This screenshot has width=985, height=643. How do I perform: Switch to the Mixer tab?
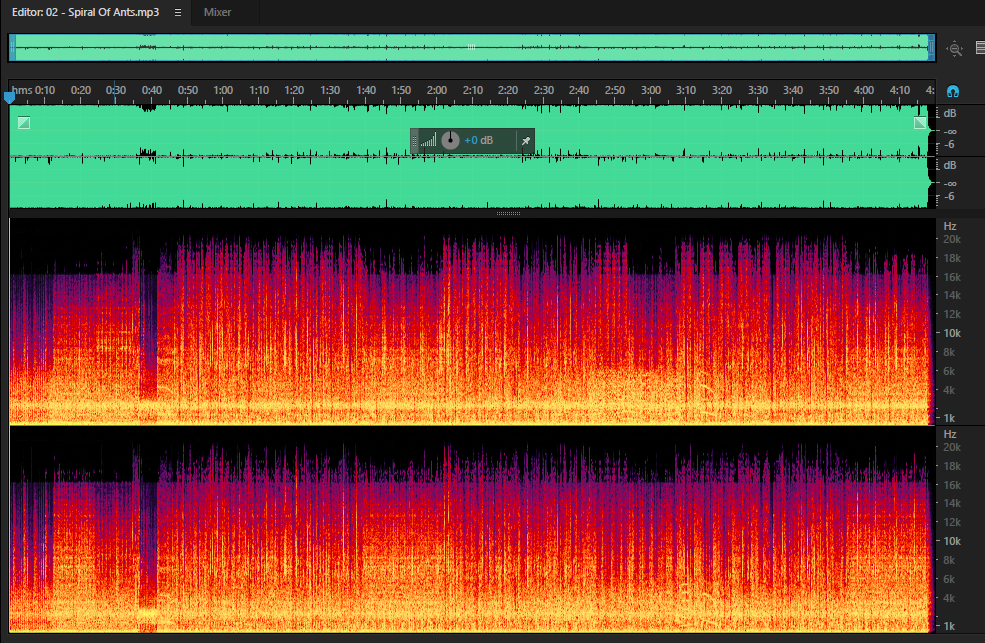[x=217, y=13]
